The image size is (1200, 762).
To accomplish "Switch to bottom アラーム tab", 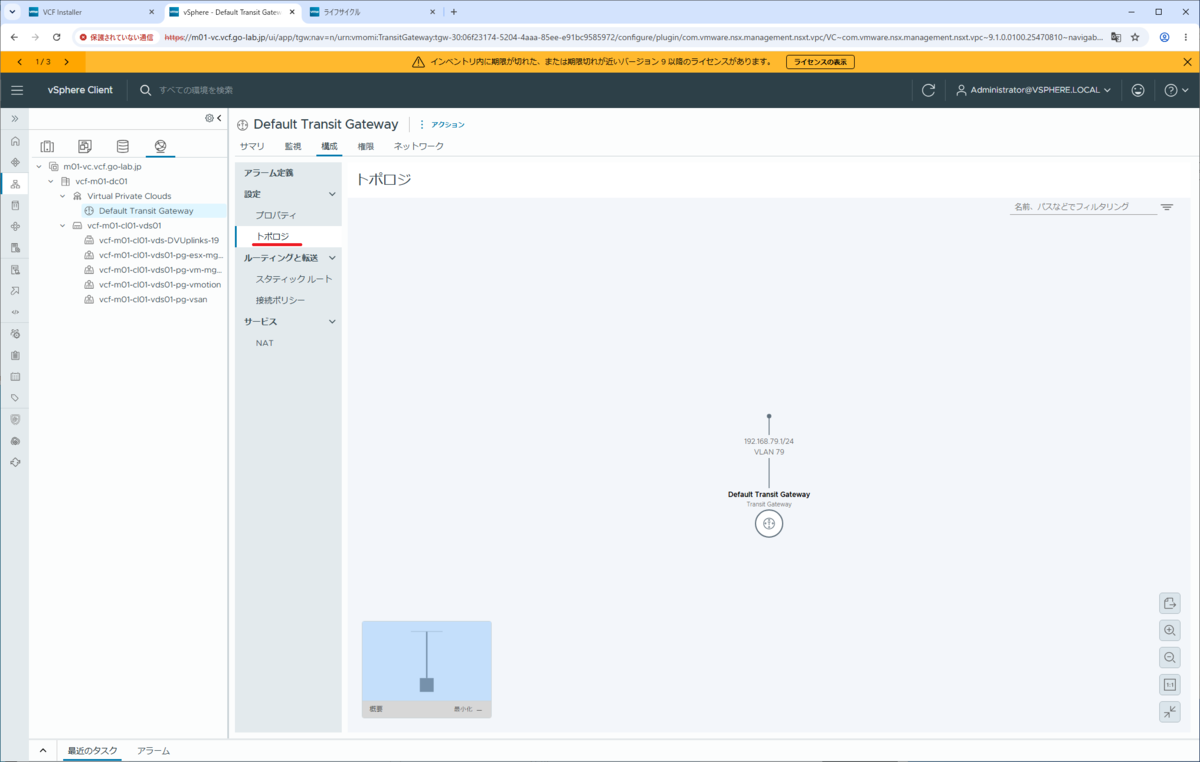I will click(x=153, y=750).
